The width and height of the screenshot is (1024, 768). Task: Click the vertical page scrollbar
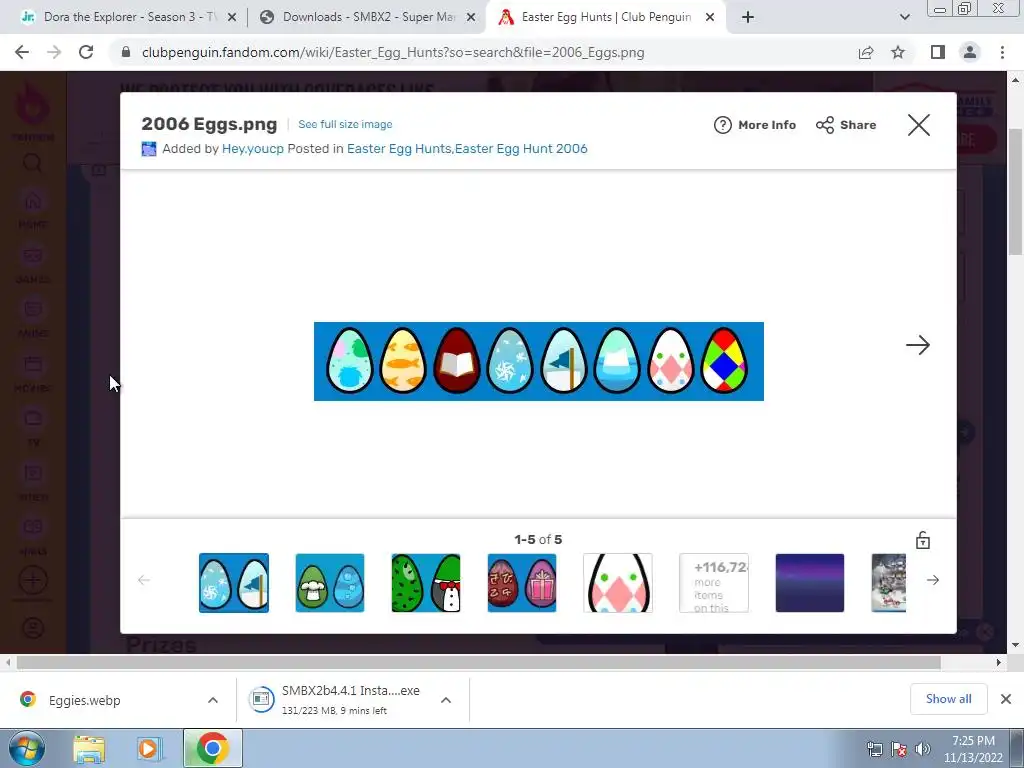[1016, 193]
